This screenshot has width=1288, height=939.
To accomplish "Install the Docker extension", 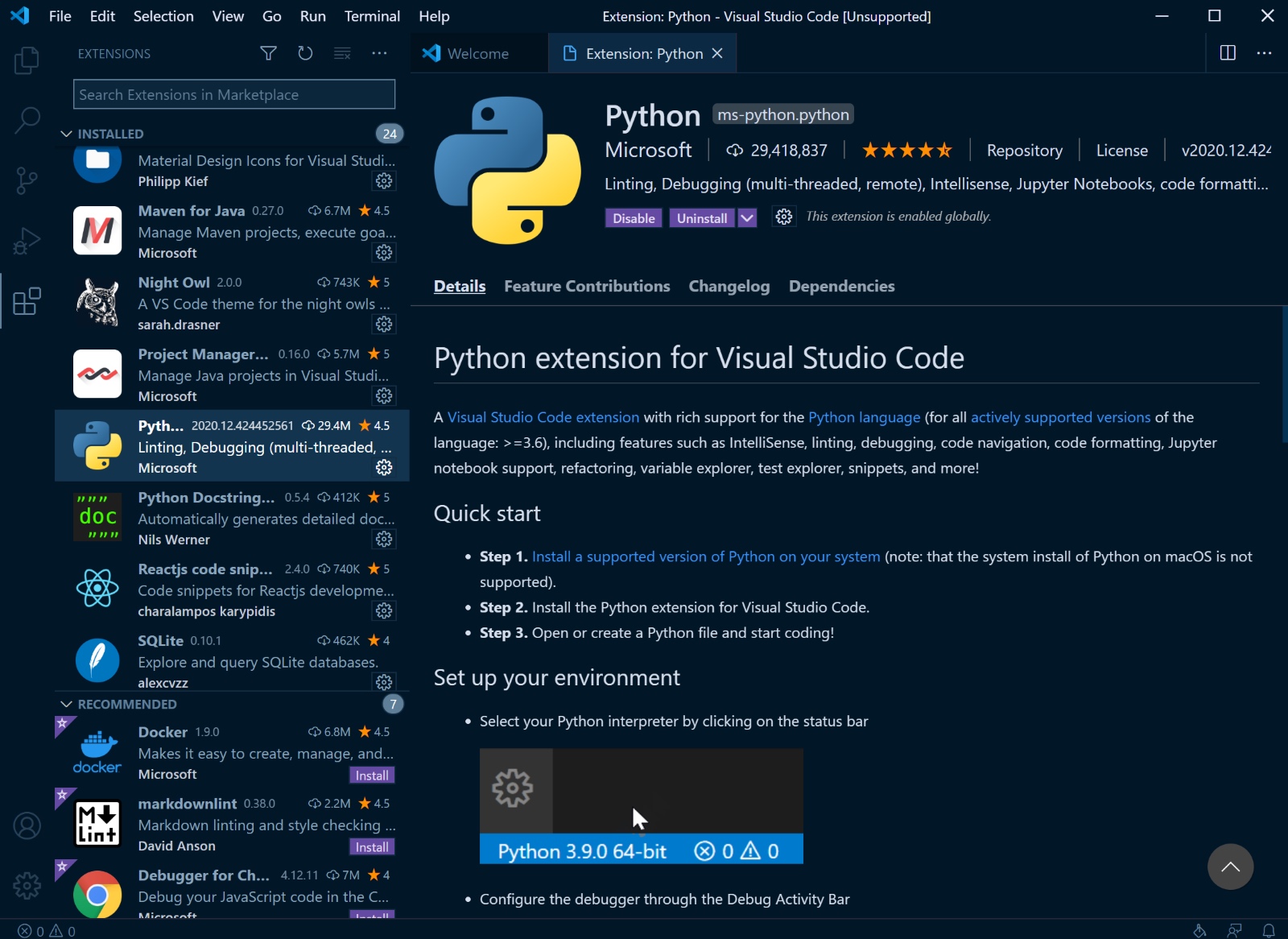I will (372, 775).
